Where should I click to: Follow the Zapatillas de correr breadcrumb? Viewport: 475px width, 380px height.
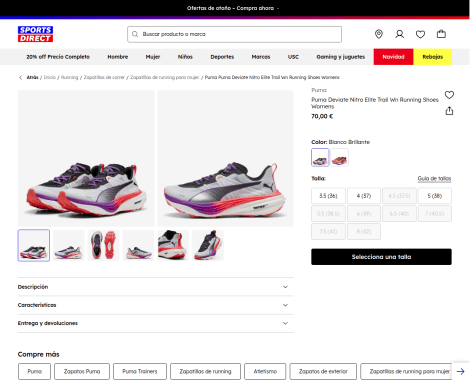click(104, 77)
